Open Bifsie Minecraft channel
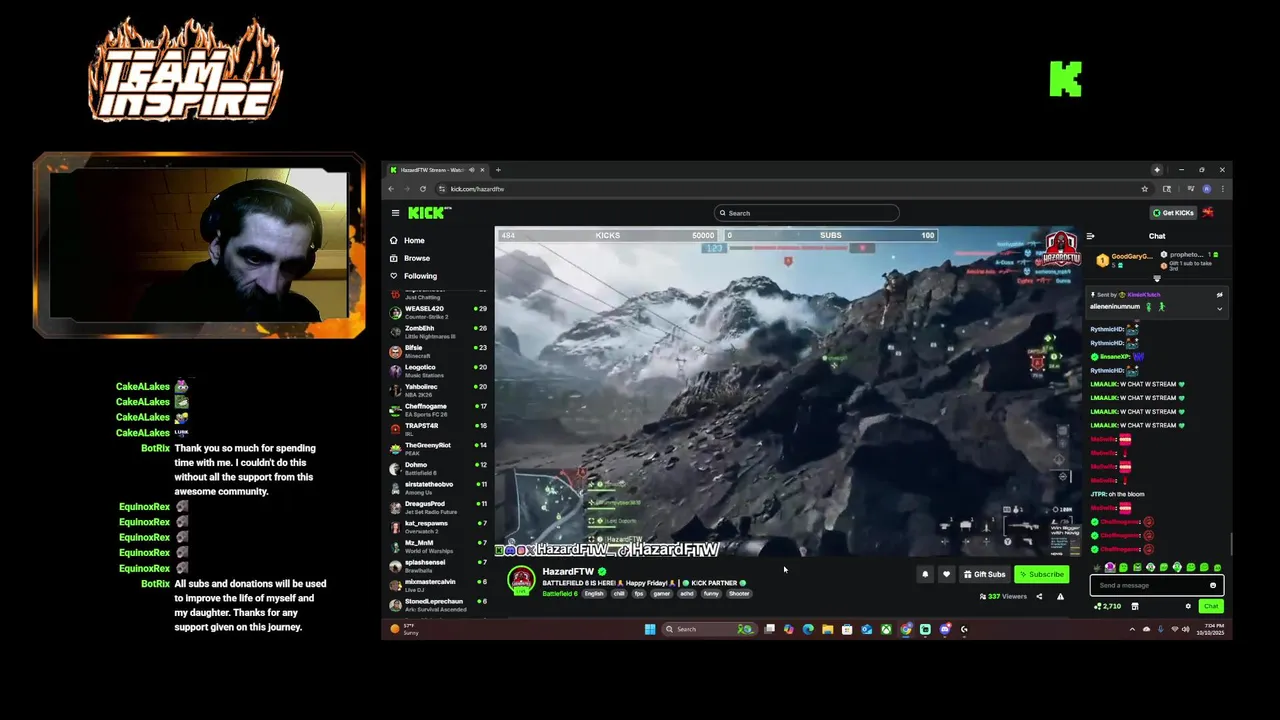1280x720 pixels. click(438, 351)
